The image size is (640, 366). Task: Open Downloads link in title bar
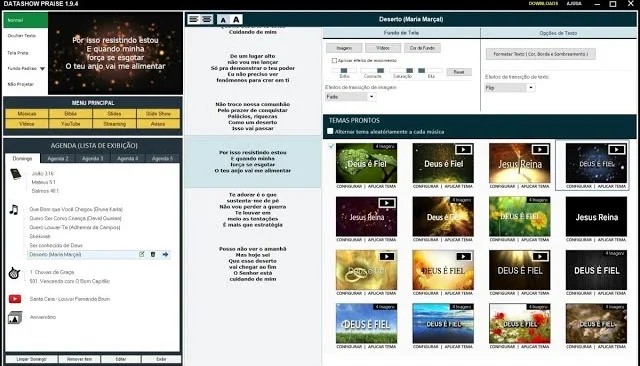543,3
